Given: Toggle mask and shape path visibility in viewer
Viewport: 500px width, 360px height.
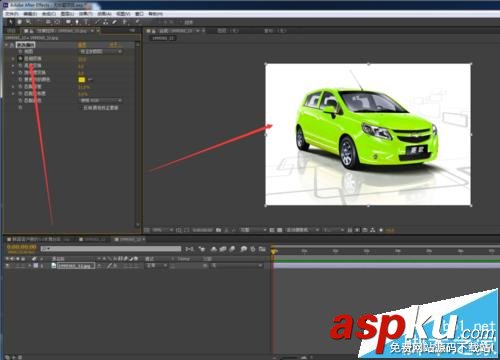Looking at the screenshot, I should pos(187,230).
